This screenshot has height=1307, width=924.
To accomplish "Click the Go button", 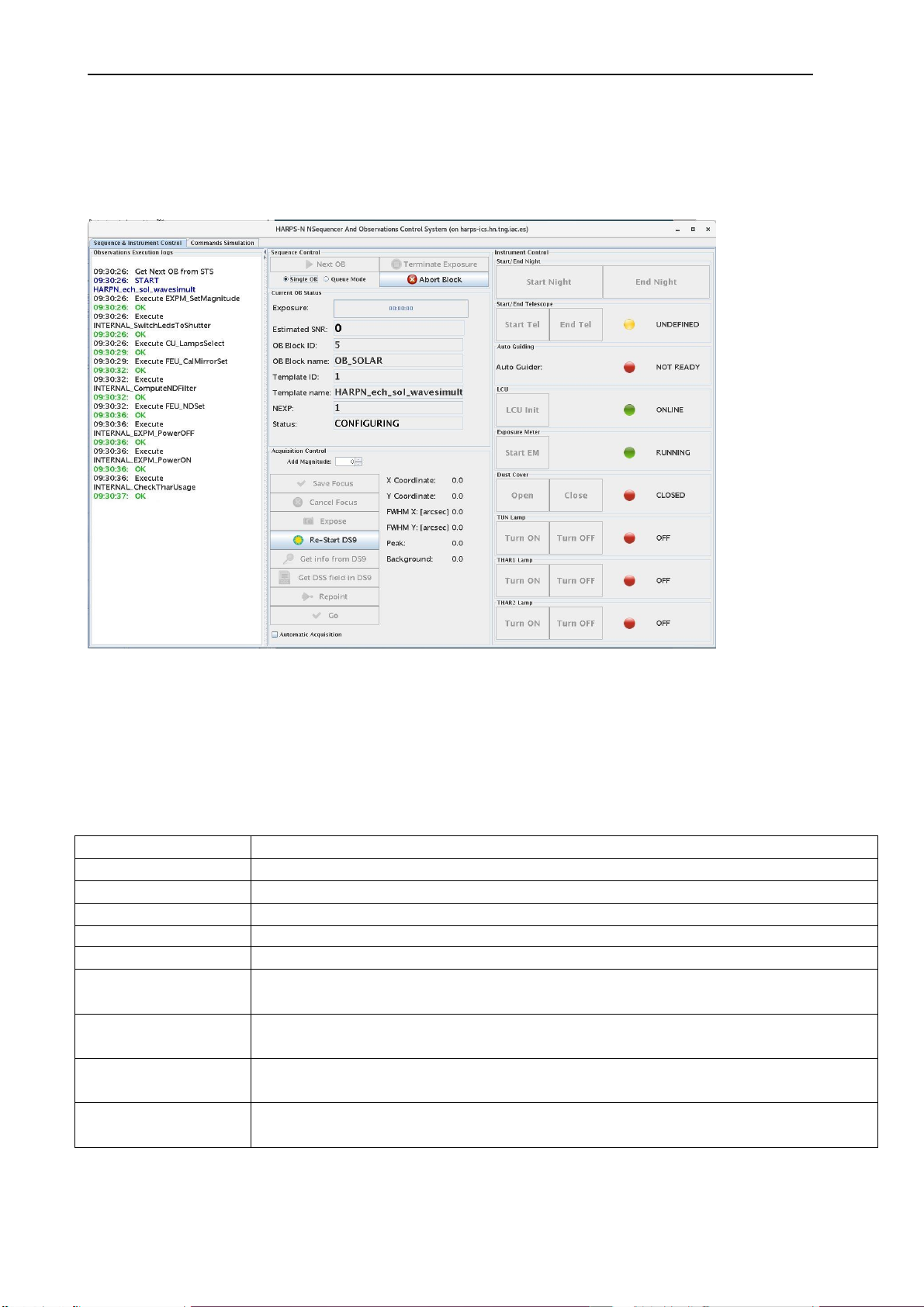I will (324, 616).
